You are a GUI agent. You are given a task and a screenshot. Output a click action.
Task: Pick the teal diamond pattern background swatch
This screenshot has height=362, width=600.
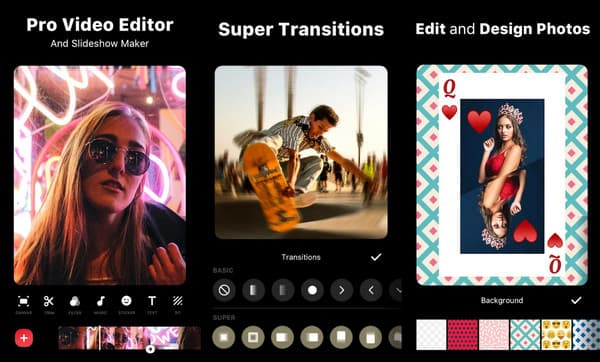point(525,335)
